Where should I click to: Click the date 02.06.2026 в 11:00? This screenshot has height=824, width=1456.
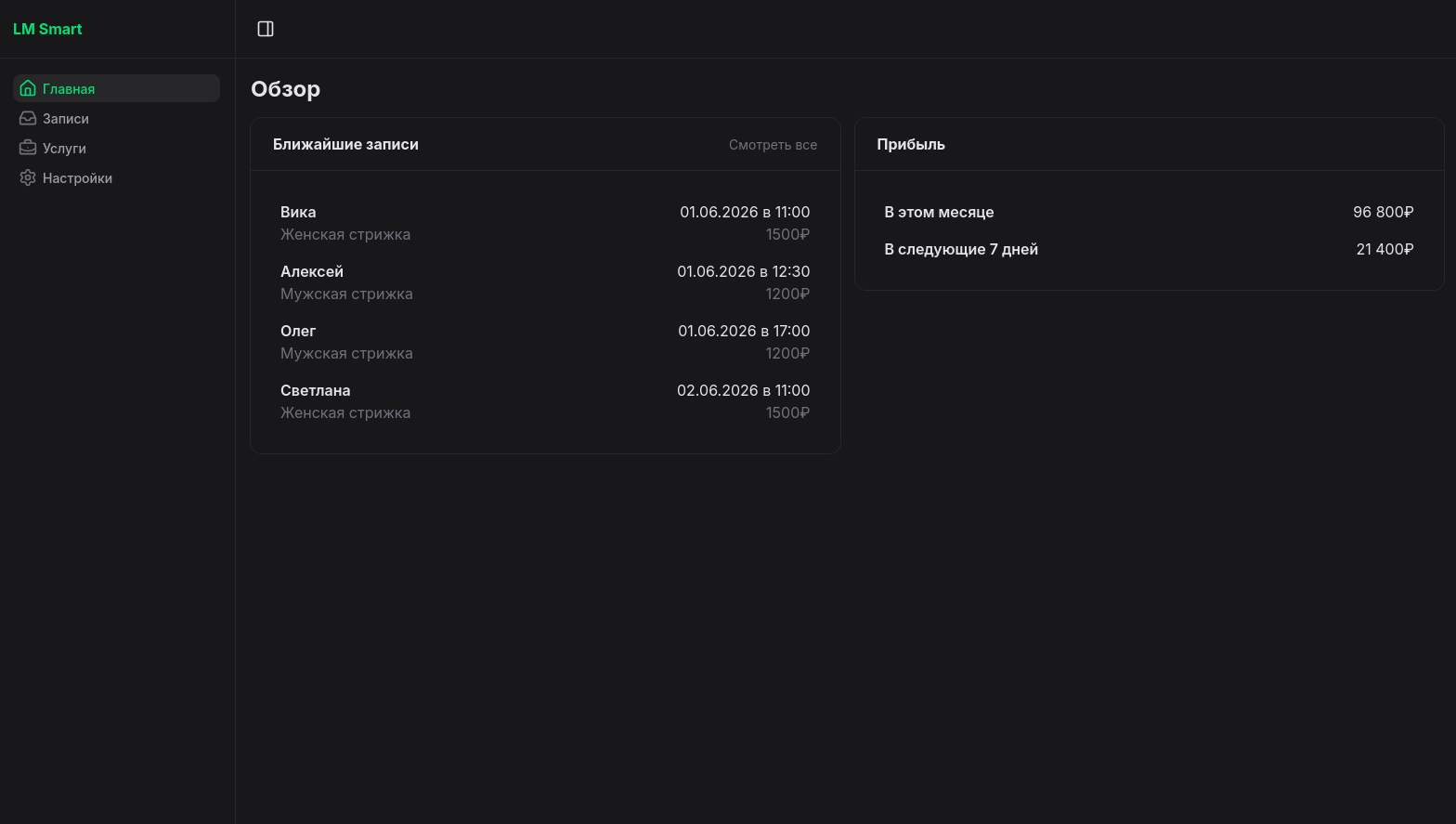pyautogui.click(x=744, y=390)
